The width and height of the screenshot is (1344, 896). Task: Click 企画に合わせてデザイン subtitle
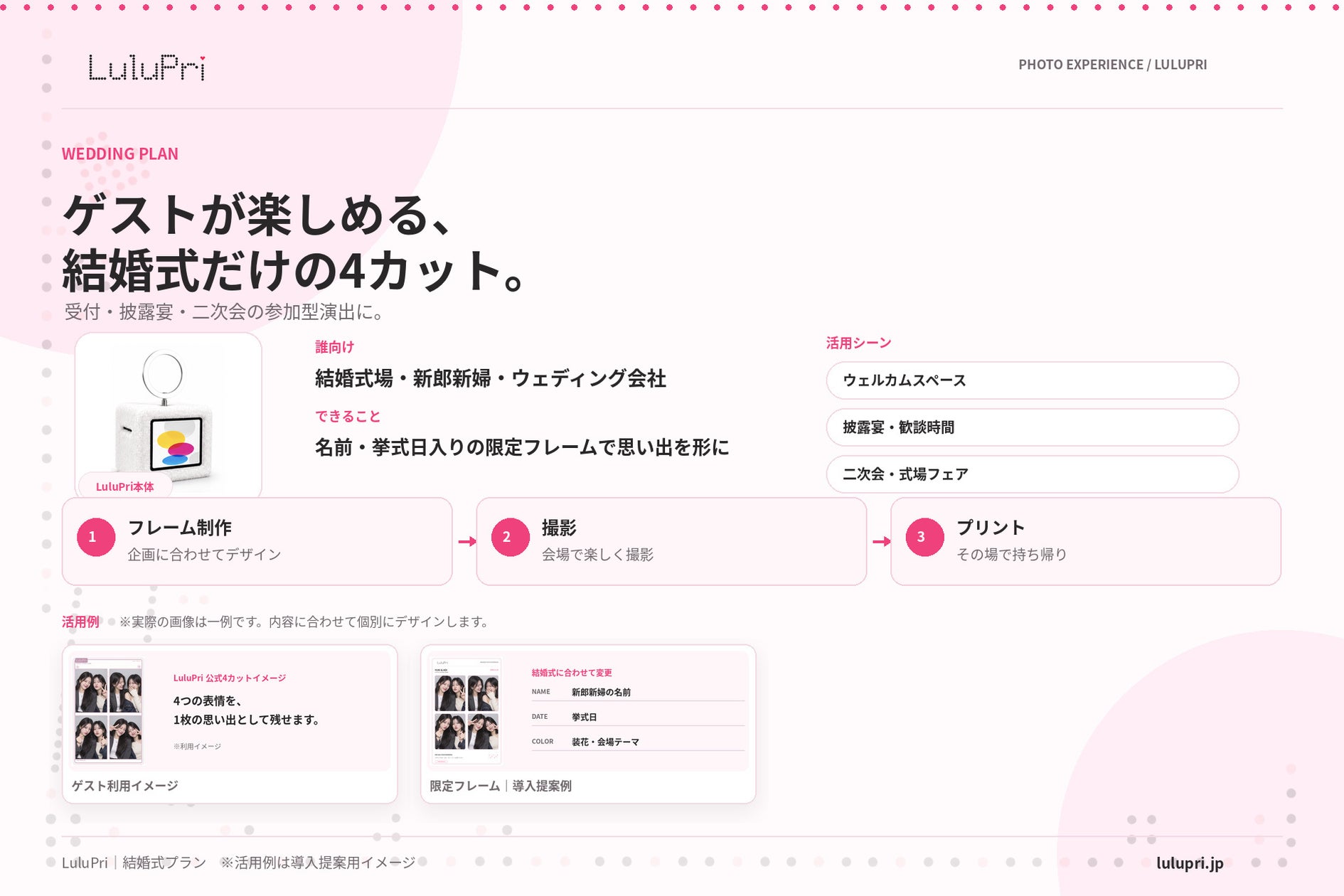(x=204, y=555)
